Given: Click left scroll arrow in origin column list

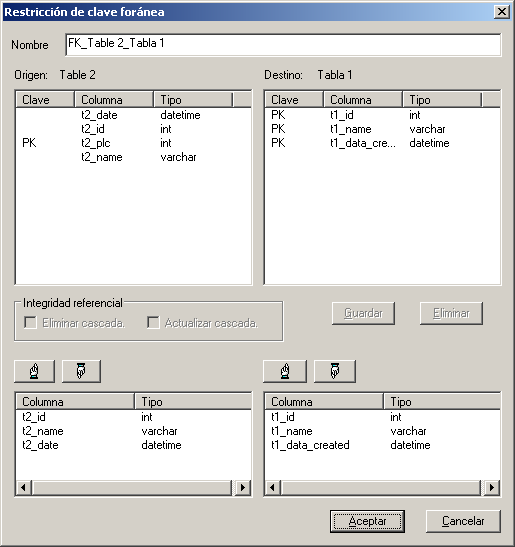Looking at the screenshot, I should click(23, 487).
